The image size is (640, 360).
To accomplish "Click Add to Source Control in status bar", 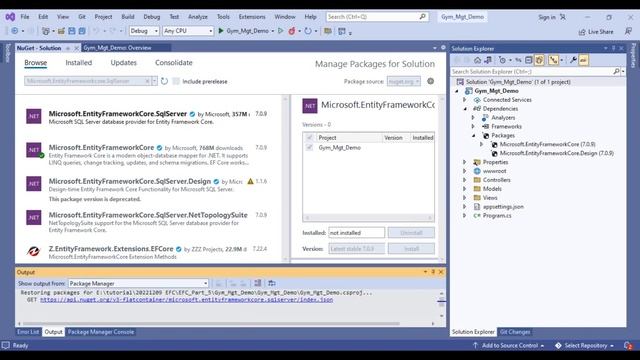I will [509, 345].
